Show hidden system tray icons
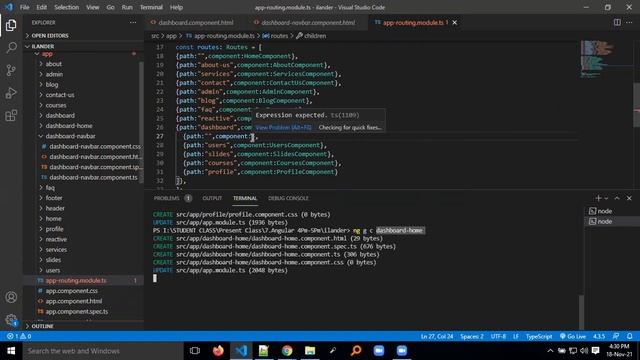 (550, 351)
